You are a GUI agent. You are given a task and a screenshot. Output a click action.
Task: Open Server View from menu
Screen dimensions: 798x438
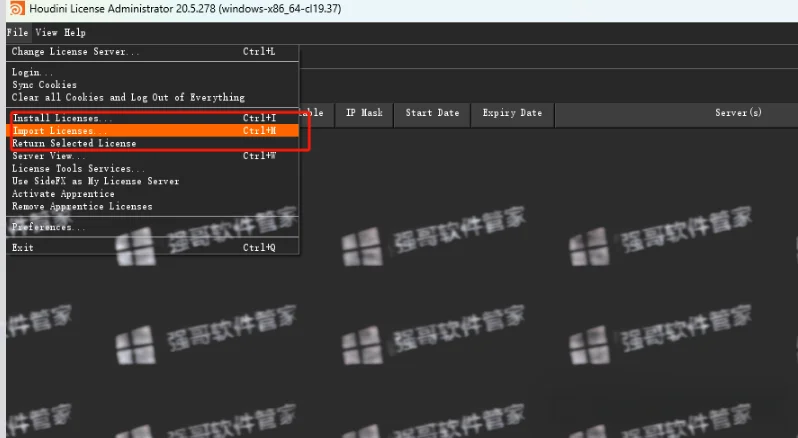click(x=152, y=156)
